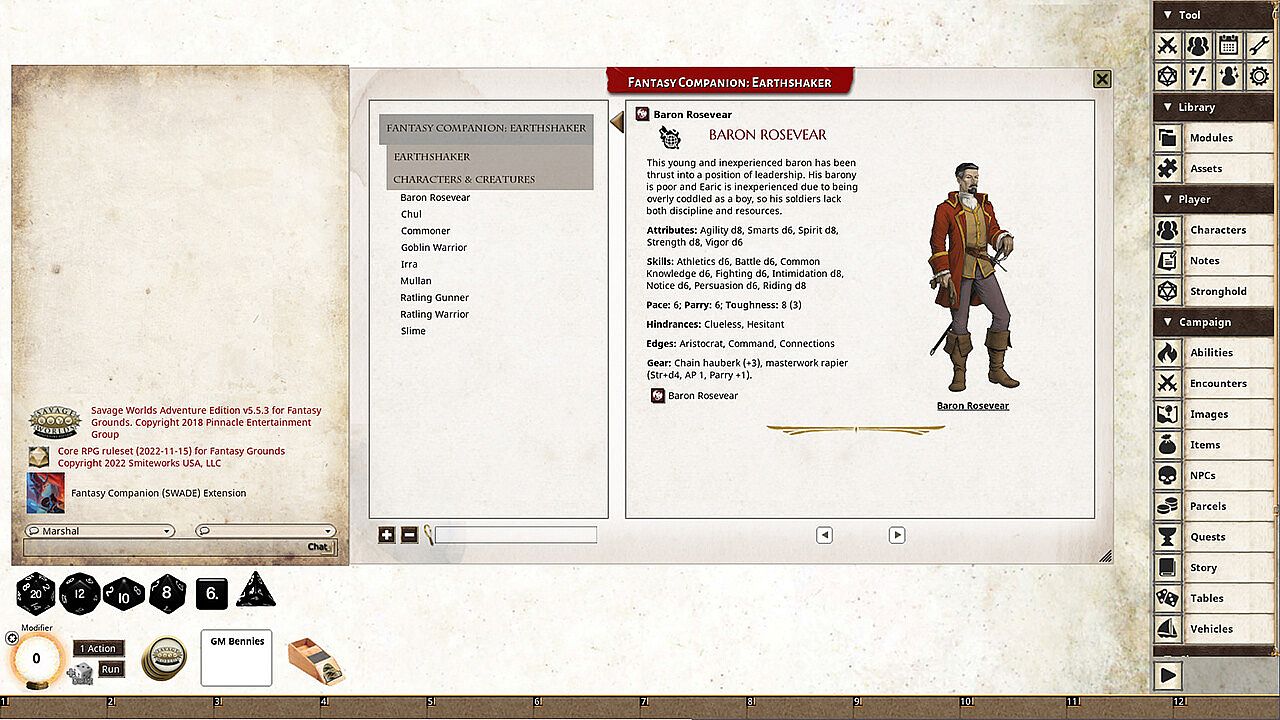Open the party sheet tool icon in Tool section
The height and width of the screenshot is (720, 1280).
[x=1198, y=45]
